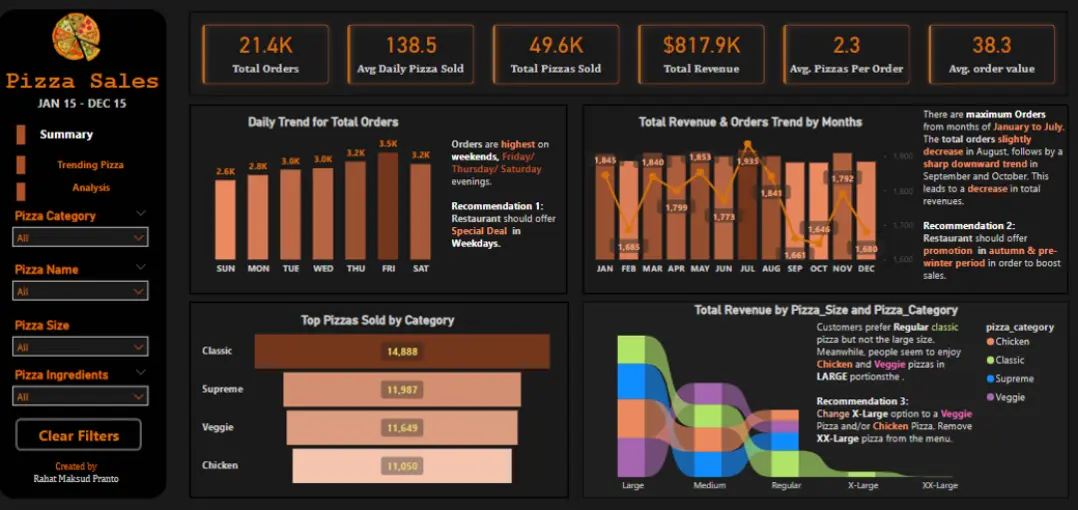Click the Classic legend entry
The width and height of the screenshot is (1078, 510).
1004,360
